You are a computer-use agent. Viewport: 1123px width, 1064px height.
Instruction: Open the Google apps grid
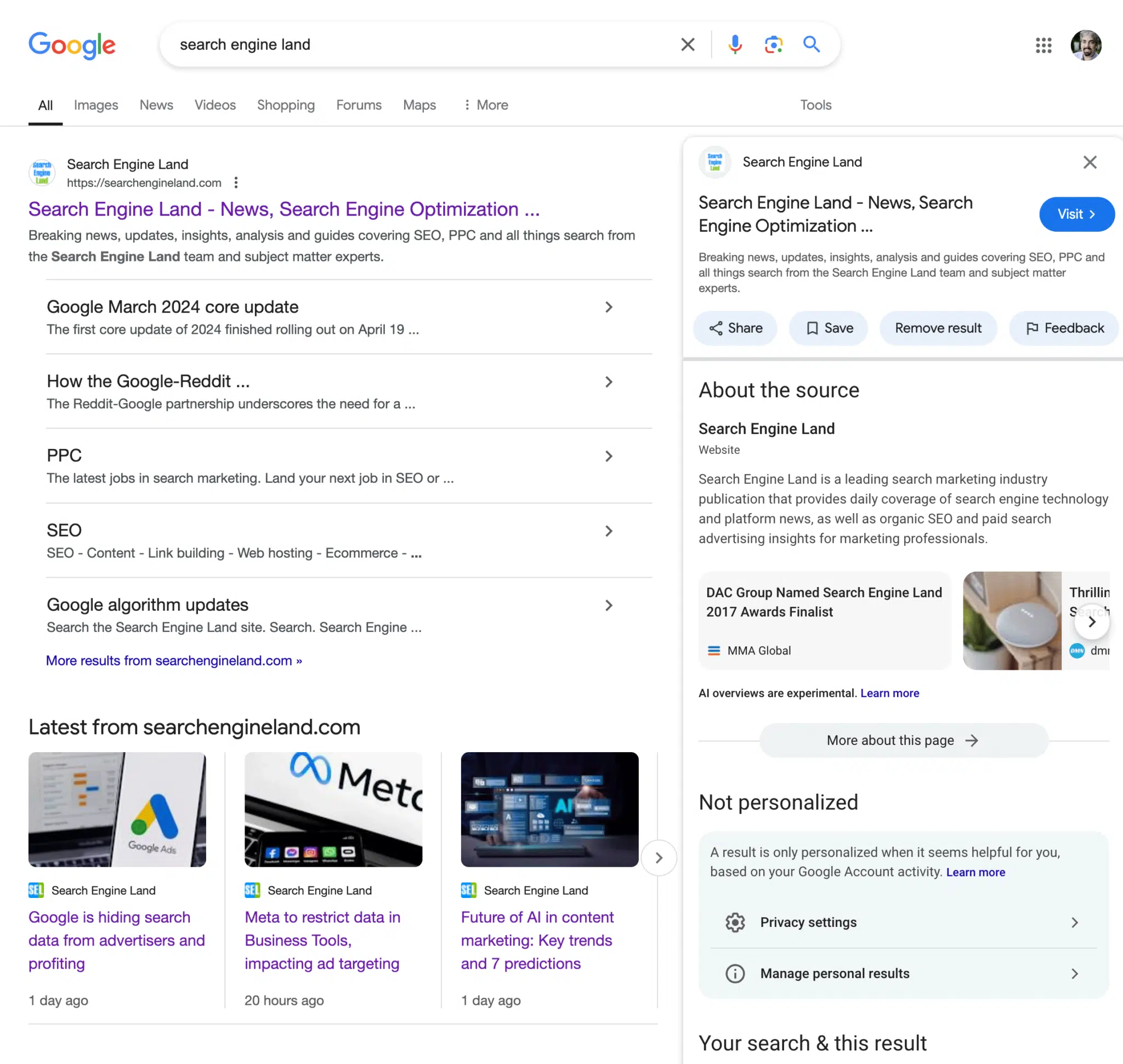[x=1042, y=45]
